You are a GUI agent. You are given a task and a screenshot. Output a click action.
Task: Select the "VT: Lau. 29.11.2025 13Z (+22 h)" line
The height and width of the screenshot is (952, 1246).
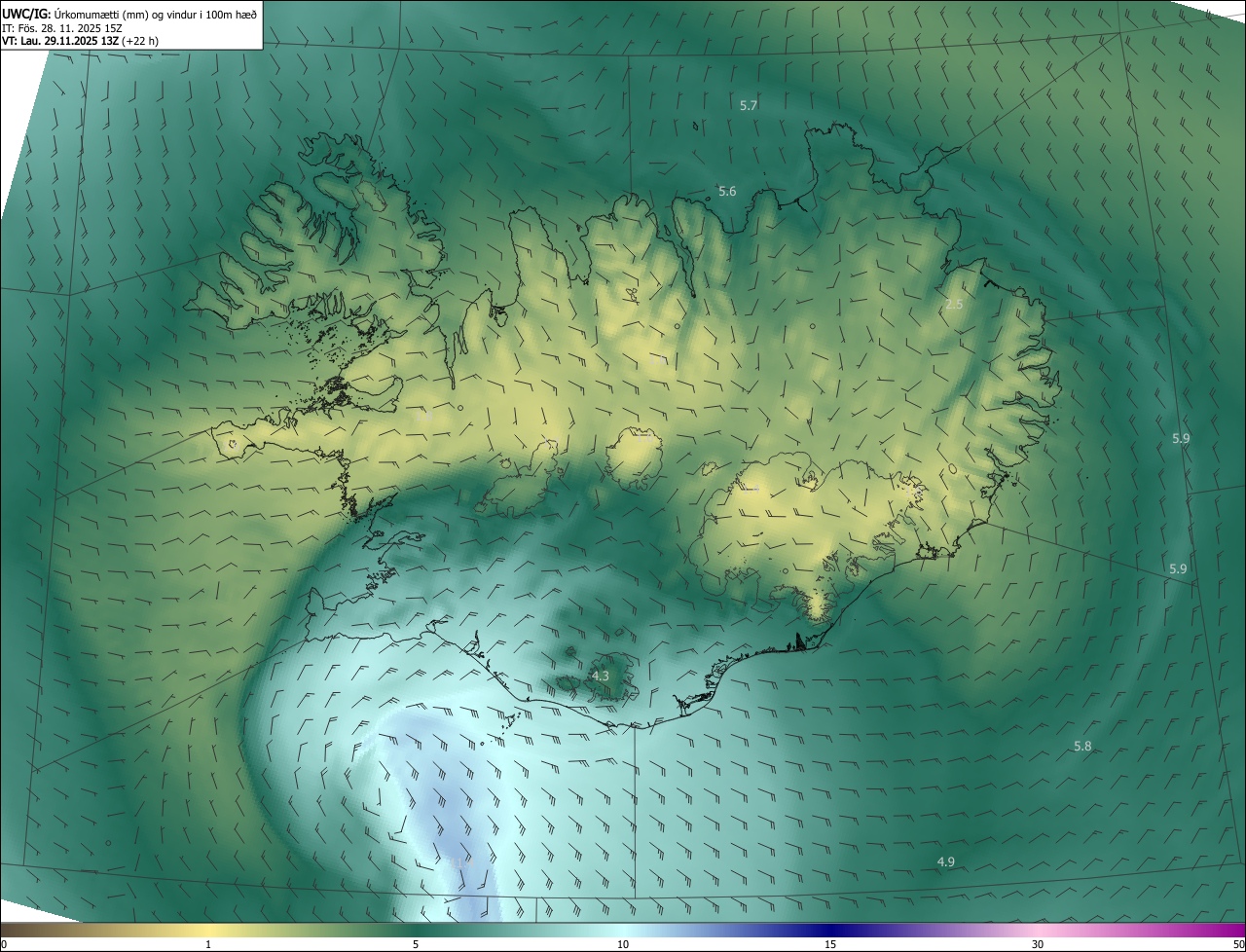click(81, 41)
